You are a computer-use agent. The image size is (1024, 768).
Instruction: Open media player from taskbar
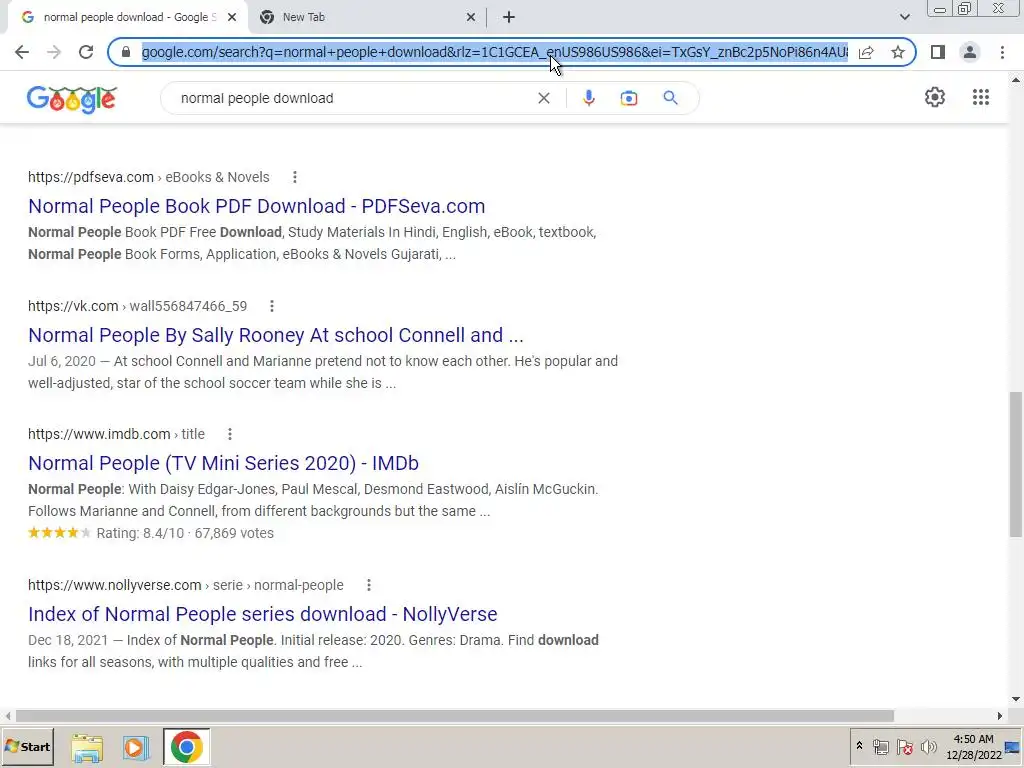point(136,747)
